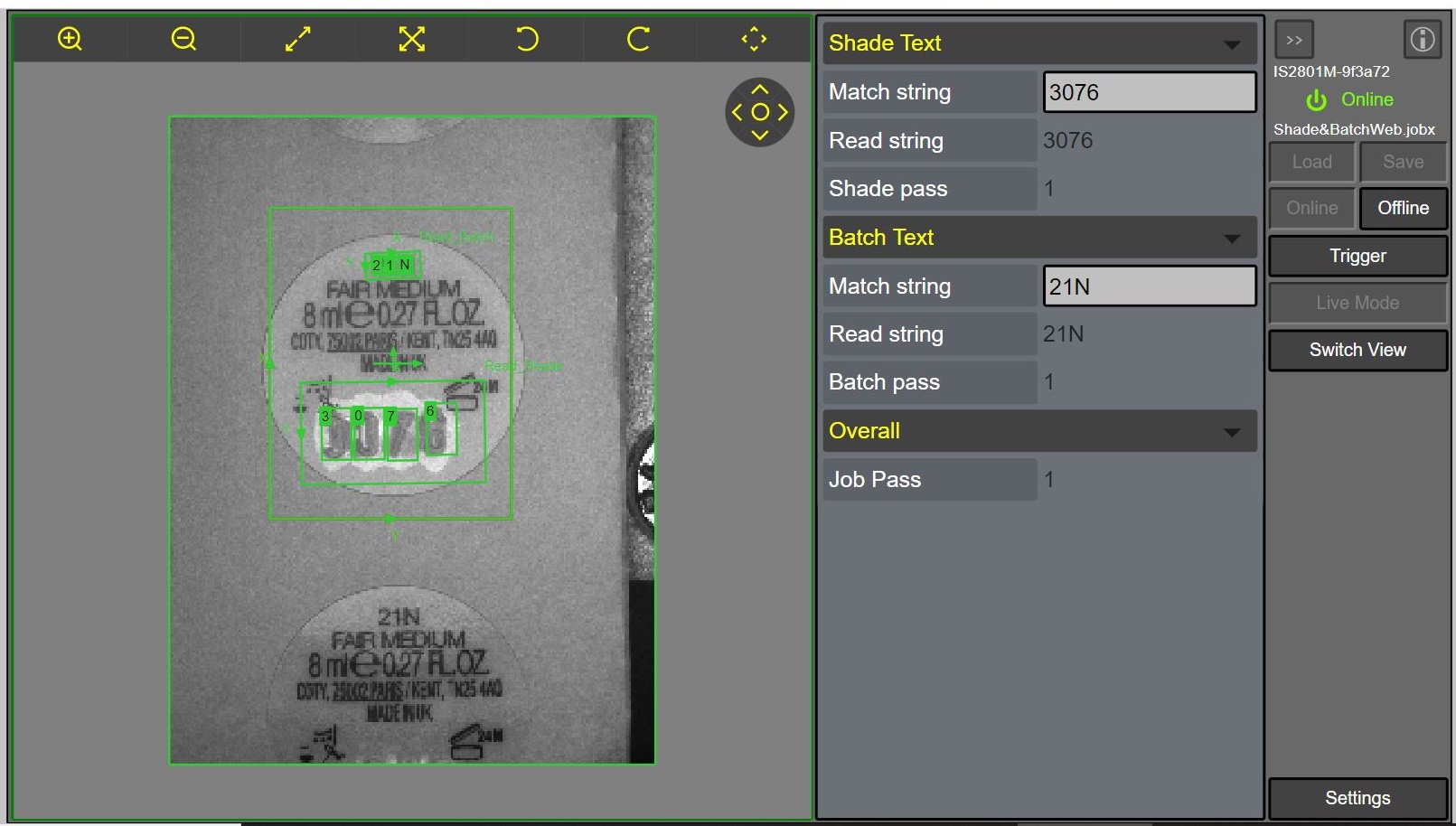This screenshot has height=826, width=1456.
Task: Pan image right with navigation pad
Action: 784,112
